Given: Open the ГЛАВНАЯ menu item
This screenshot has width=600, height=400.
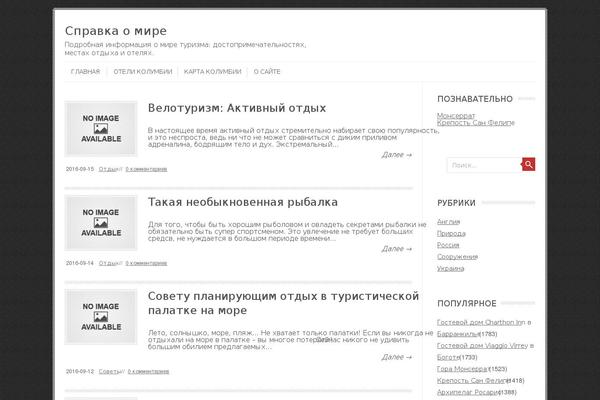Looking at the screenshot, I should [85, 72].
